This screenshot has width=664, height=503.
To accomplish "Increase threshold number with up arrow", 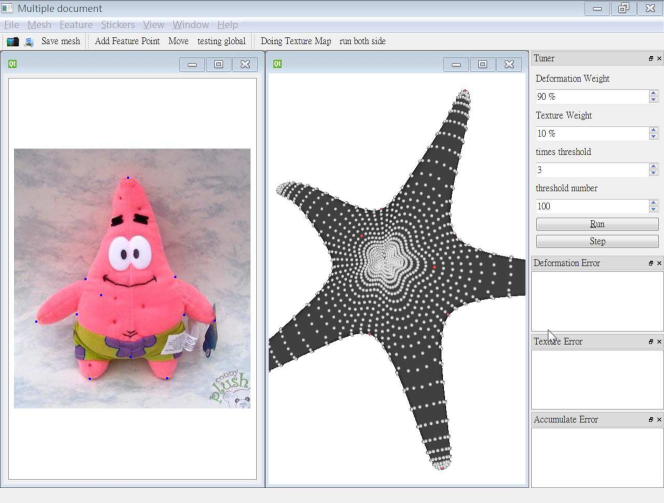I will 653,203.
